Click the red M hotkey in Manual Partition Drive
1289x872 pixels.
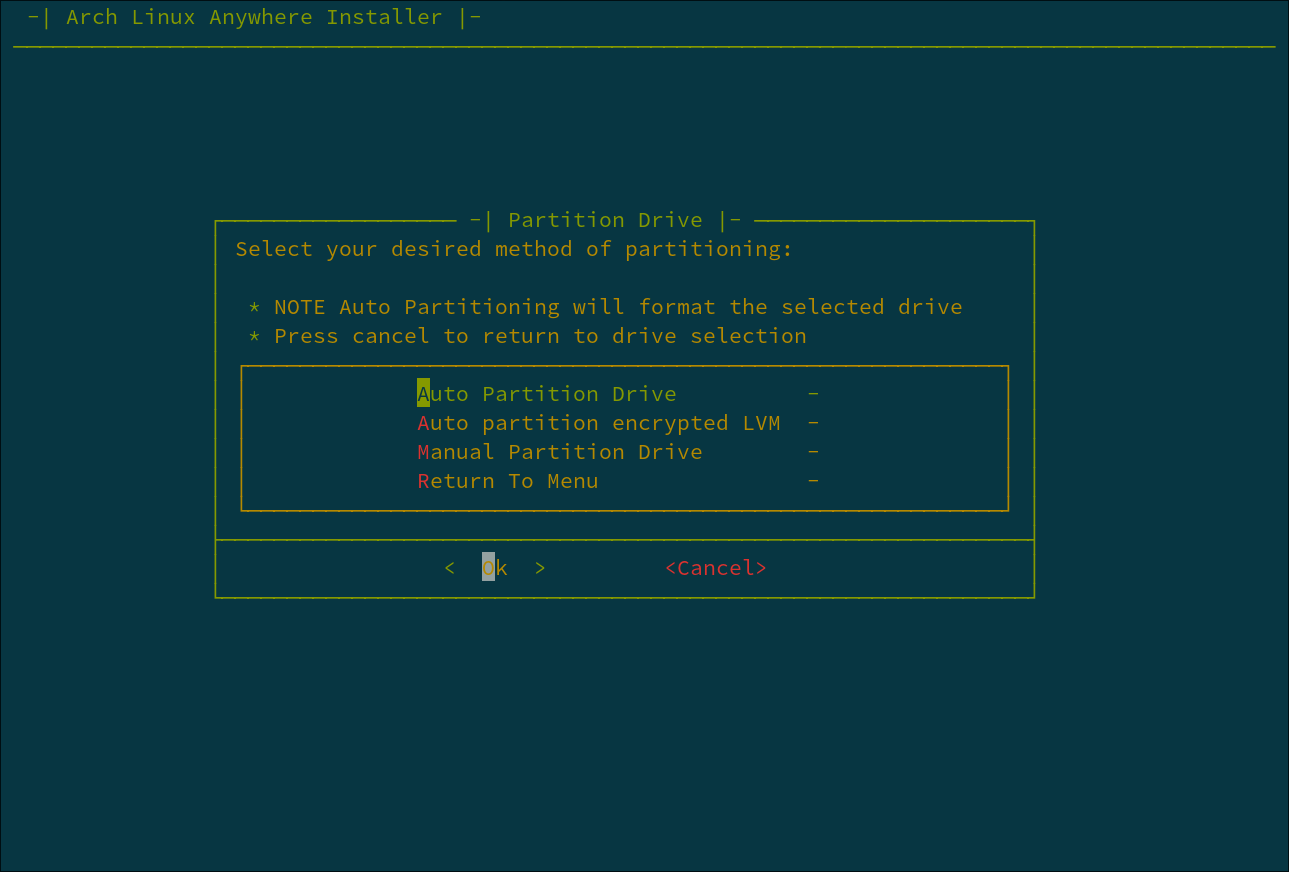[x=423, y=451]
